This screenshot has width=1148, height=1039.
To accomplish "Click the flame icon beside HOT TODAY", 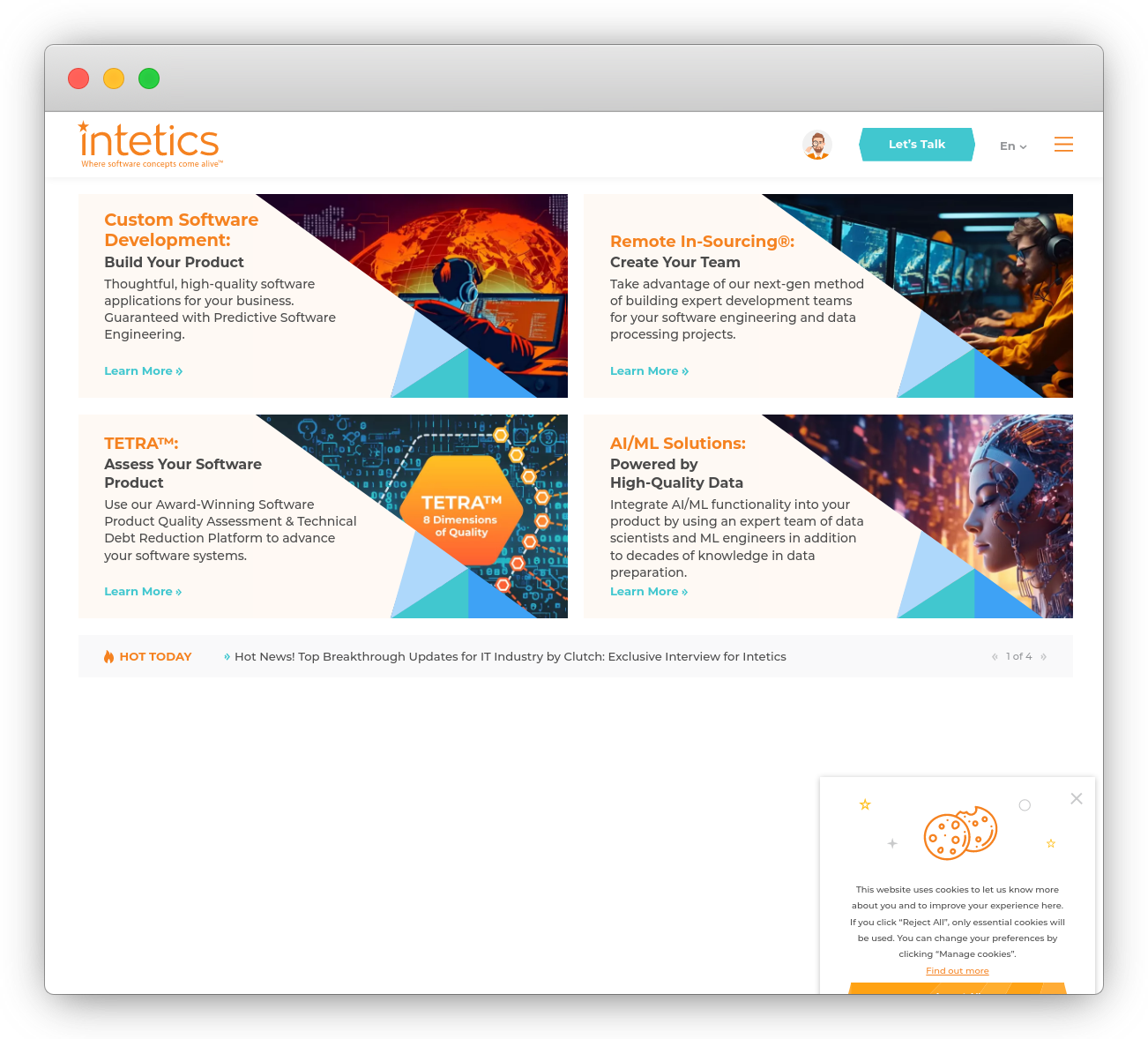I will (108, 656).
